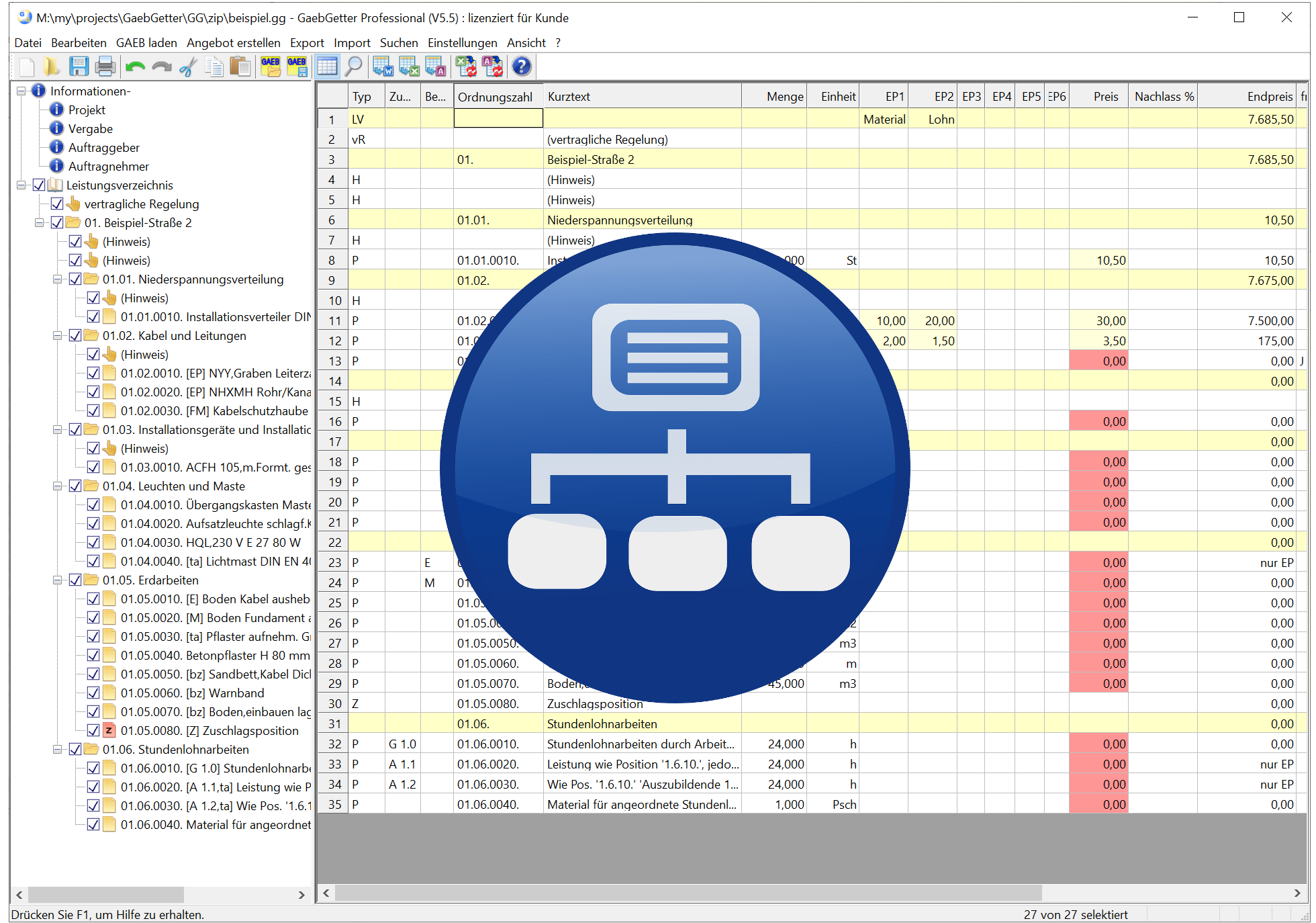Collapse the 01.06. Stundenlohnarbeiten node
This screenshot has width=1316, height=923.
coord(58,749)
